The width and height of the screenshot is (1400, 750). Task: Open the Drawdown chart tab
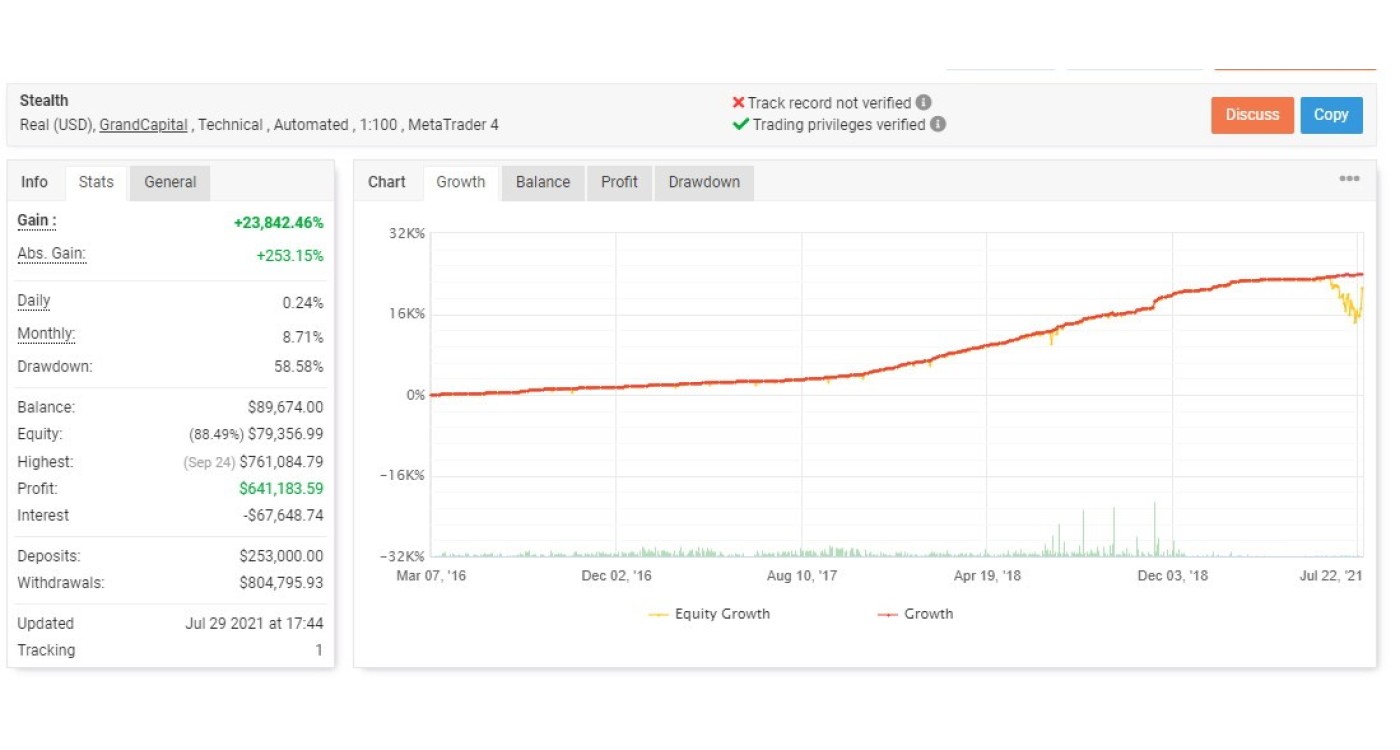pos(704,182)
